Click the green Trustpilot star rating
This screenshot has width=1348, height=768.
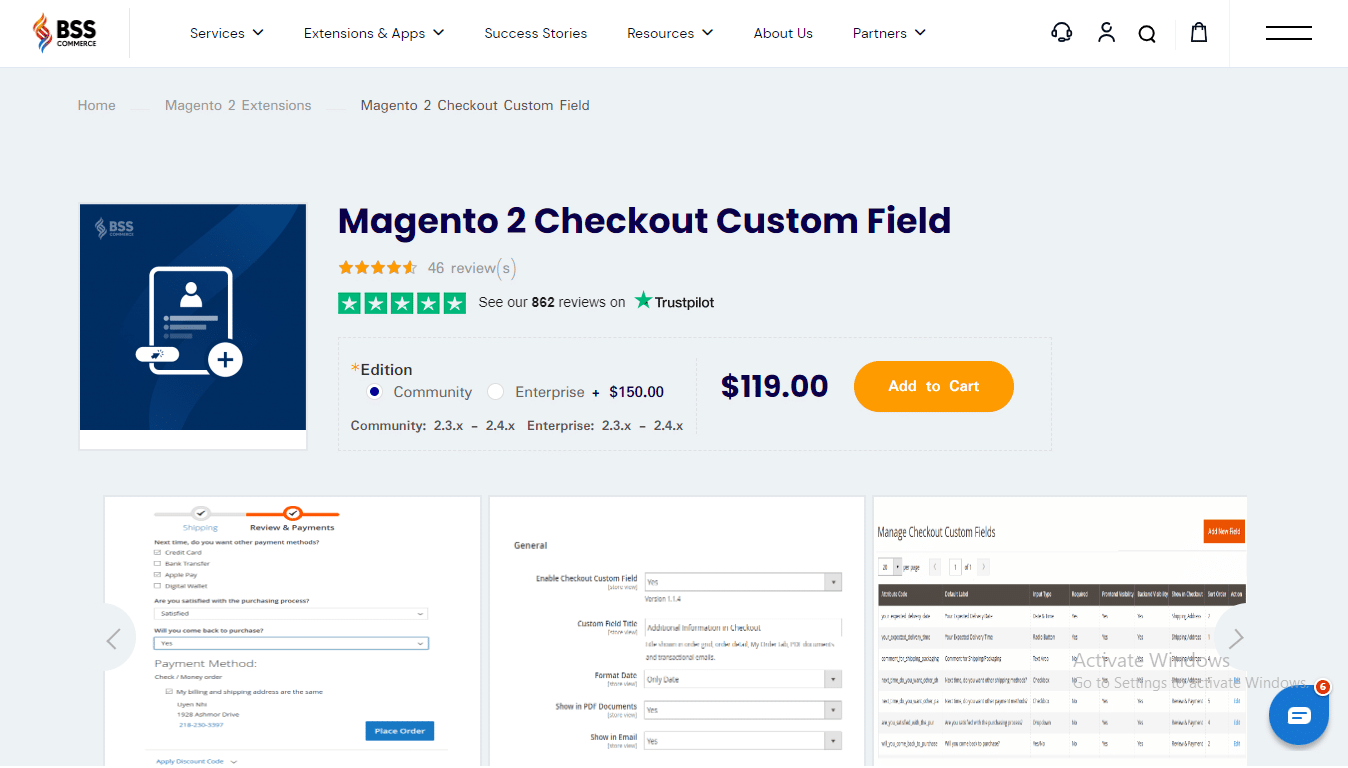point(402,303)
